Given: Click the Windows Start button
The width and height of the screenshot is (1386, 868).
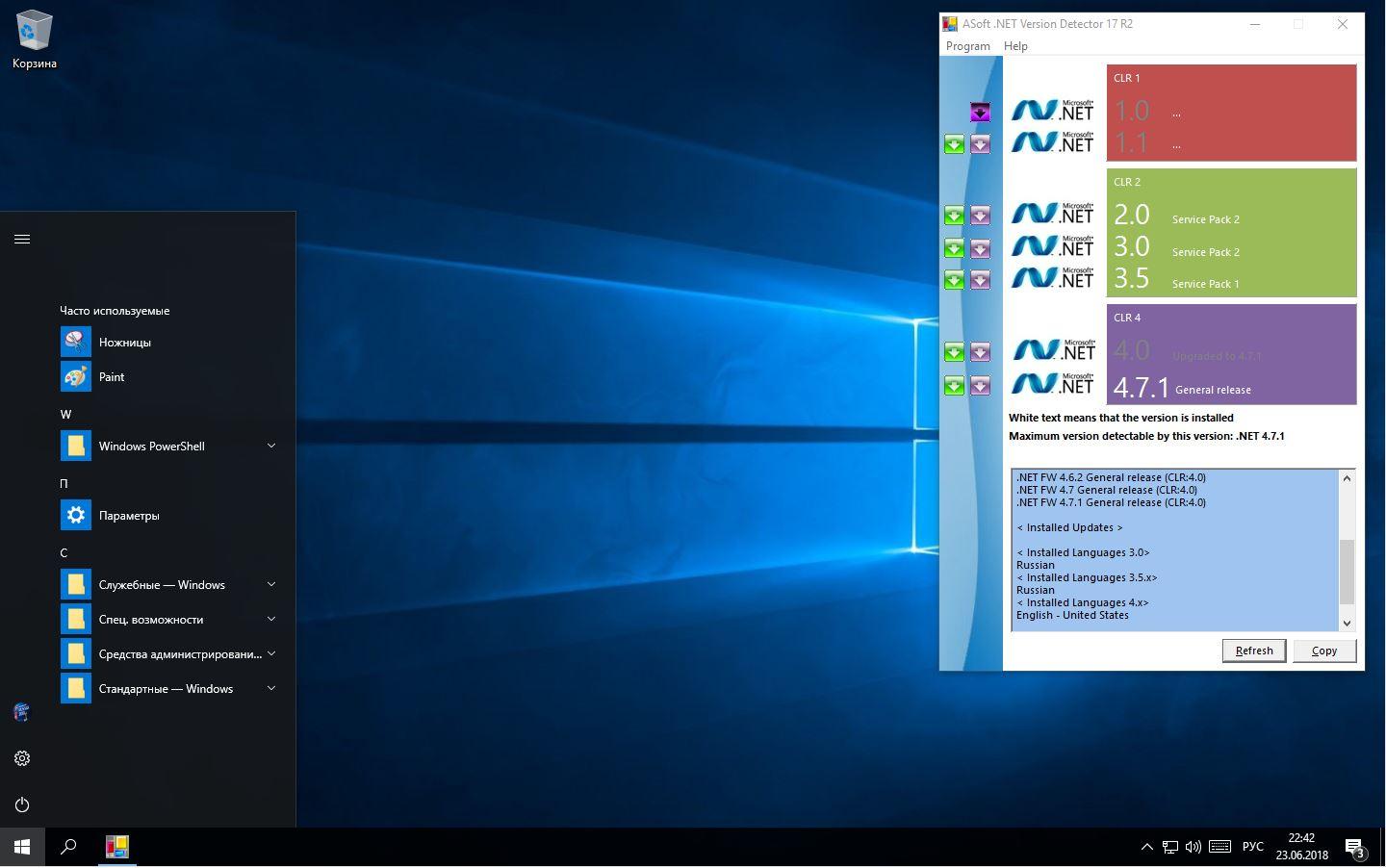Looking at the screenshot, I should 22,847.
